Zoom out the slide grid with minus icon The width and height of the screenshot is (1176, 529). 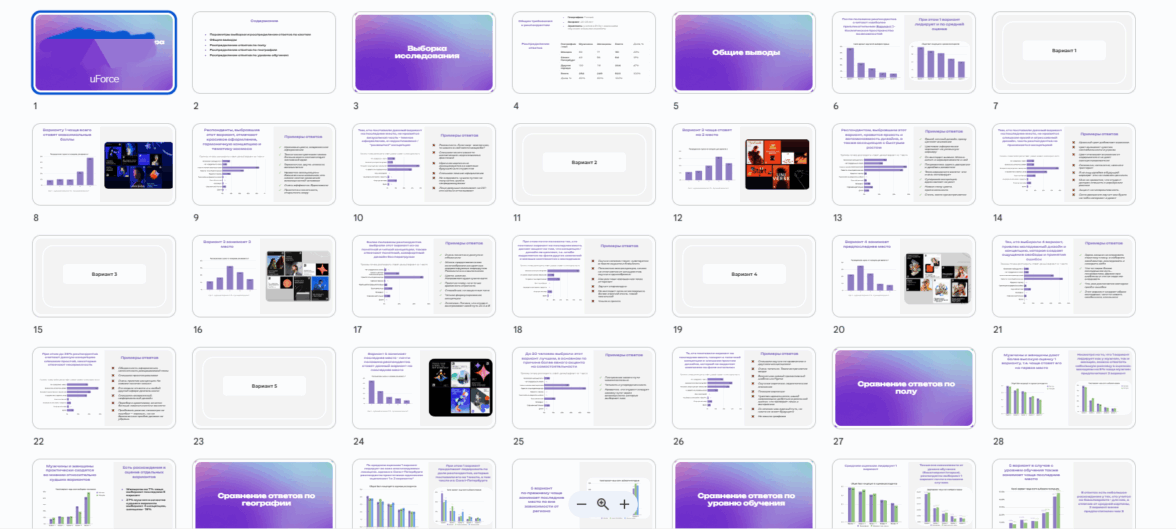coord(581,504)
